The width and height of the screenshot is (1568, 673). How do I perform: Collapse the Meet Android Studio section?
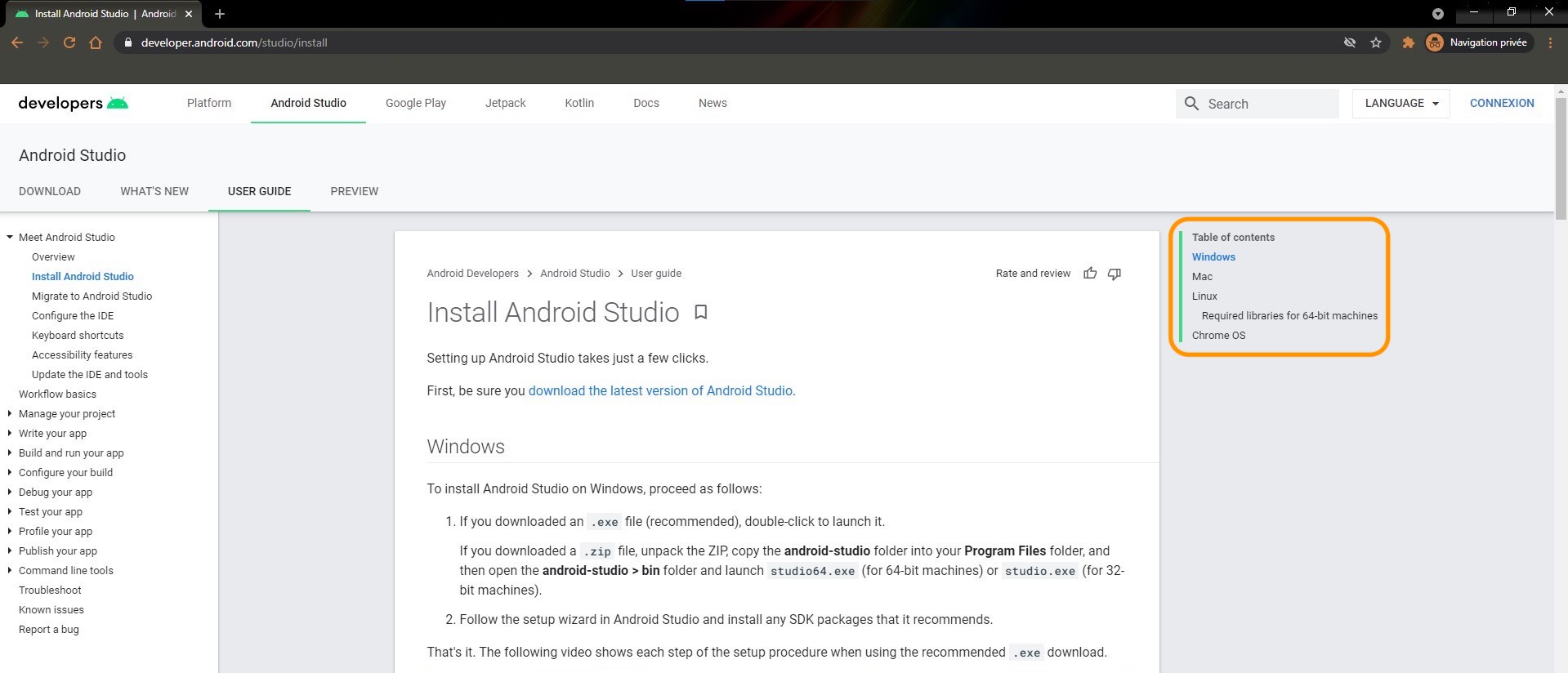10,237
